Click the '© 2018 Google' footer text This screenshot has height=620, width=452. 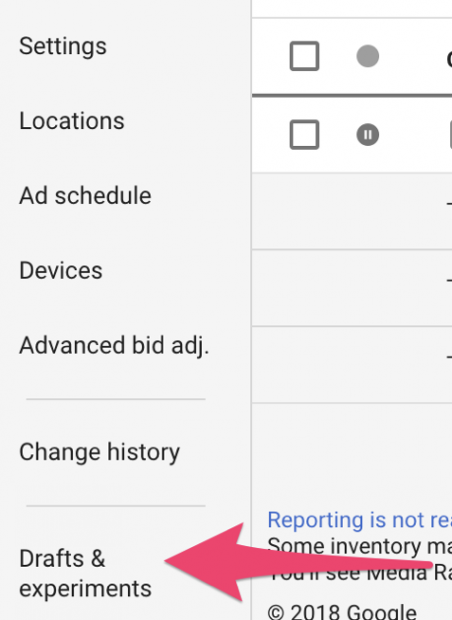342,611
